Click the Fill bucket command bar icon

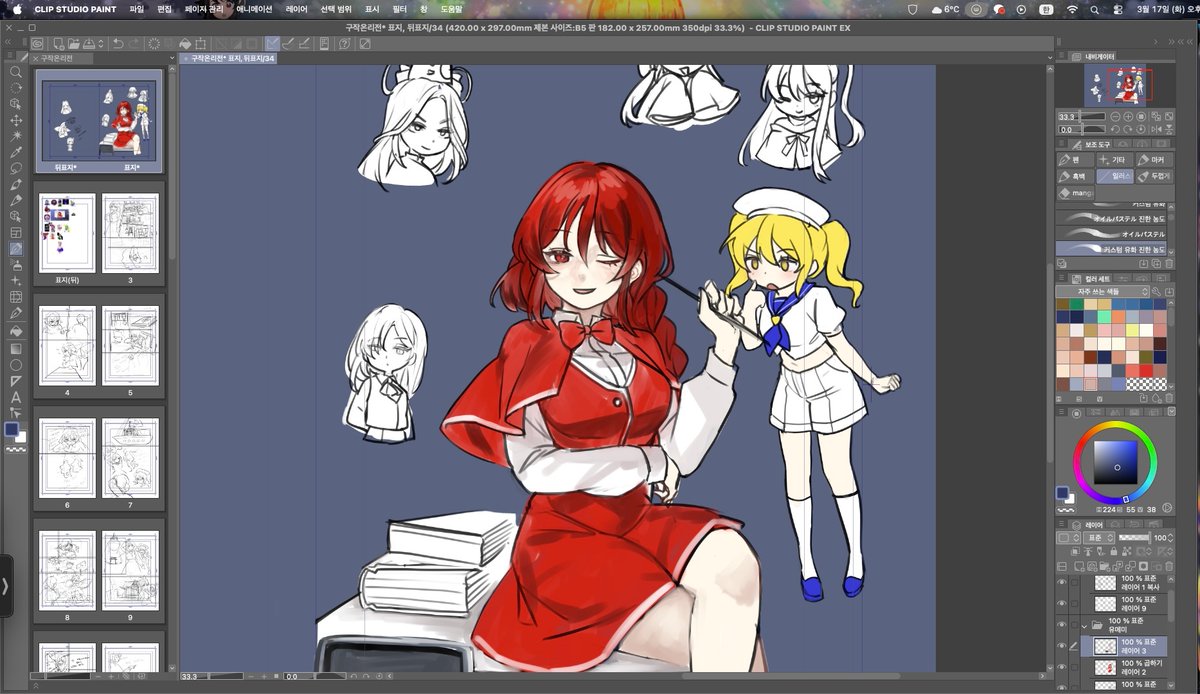185,44
